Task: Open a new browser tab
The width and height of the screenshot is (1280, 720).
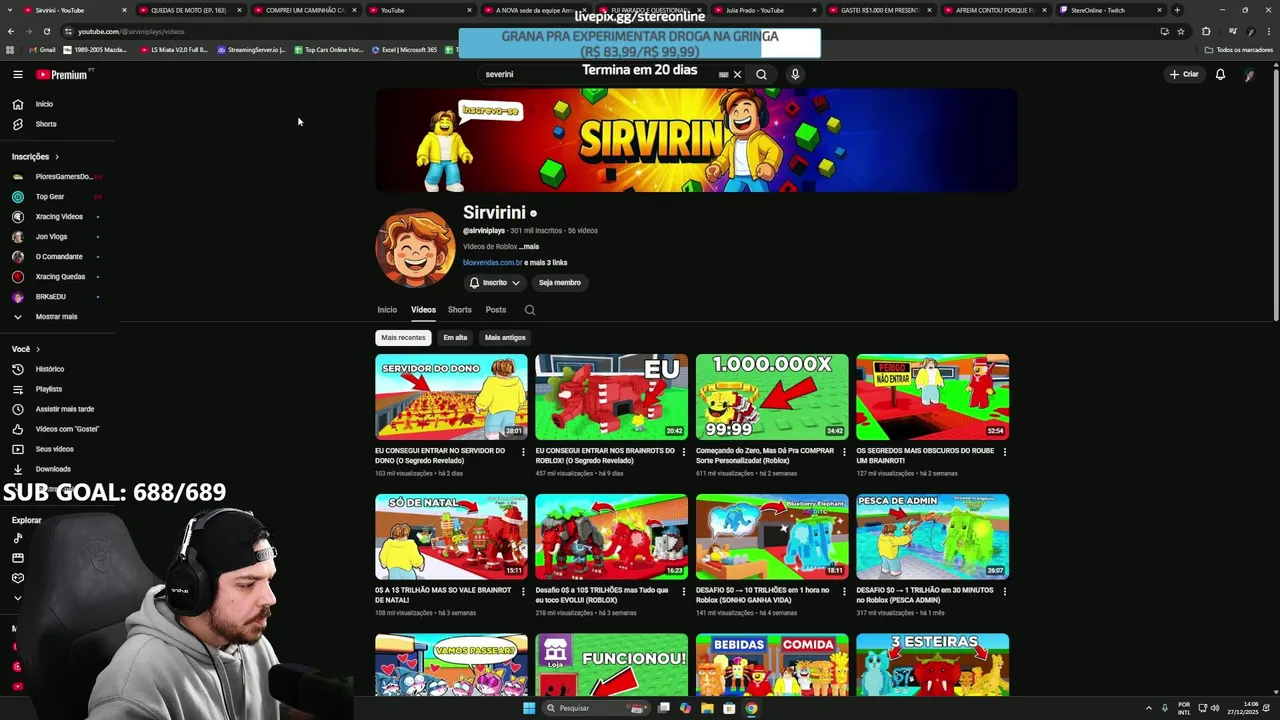Action: pyautogui.click(x=1177, y=10)
